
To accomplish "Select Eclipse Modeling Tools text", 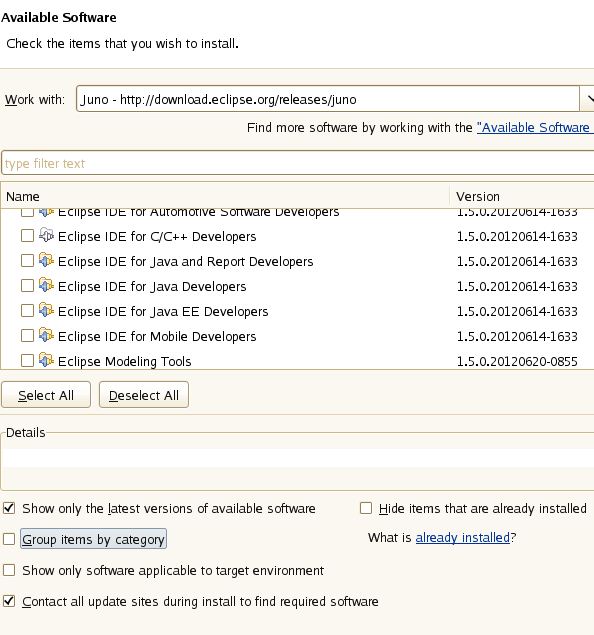I will (124, 361).
